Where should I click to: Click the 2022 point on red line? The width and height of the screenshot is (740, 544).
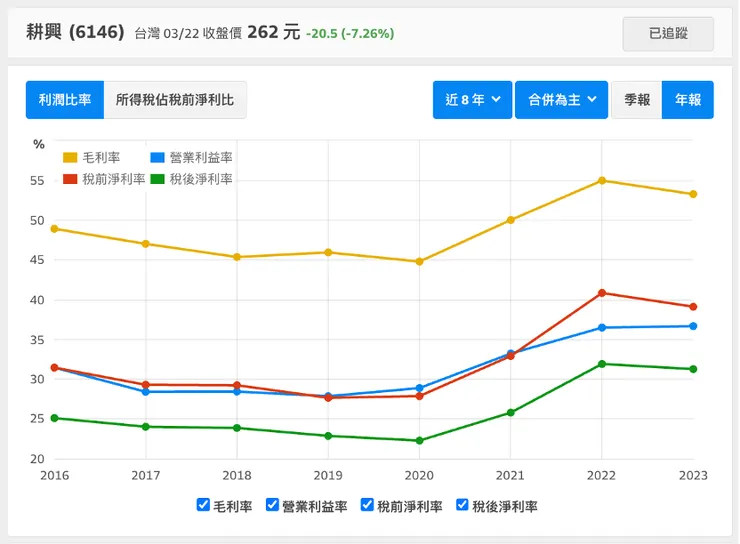tap(602, 293)
